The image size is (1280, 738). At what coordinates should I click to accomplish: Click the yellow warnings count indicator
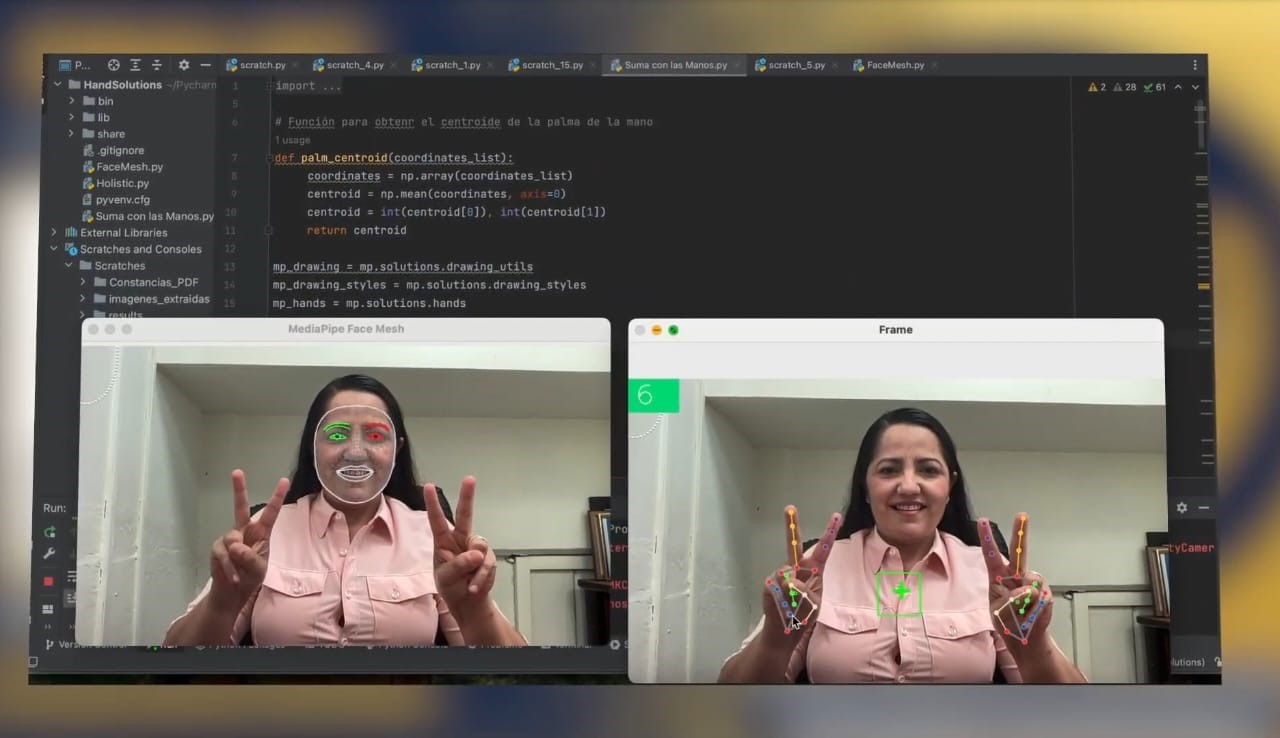pyautogui.click(x=1096, y=87)
